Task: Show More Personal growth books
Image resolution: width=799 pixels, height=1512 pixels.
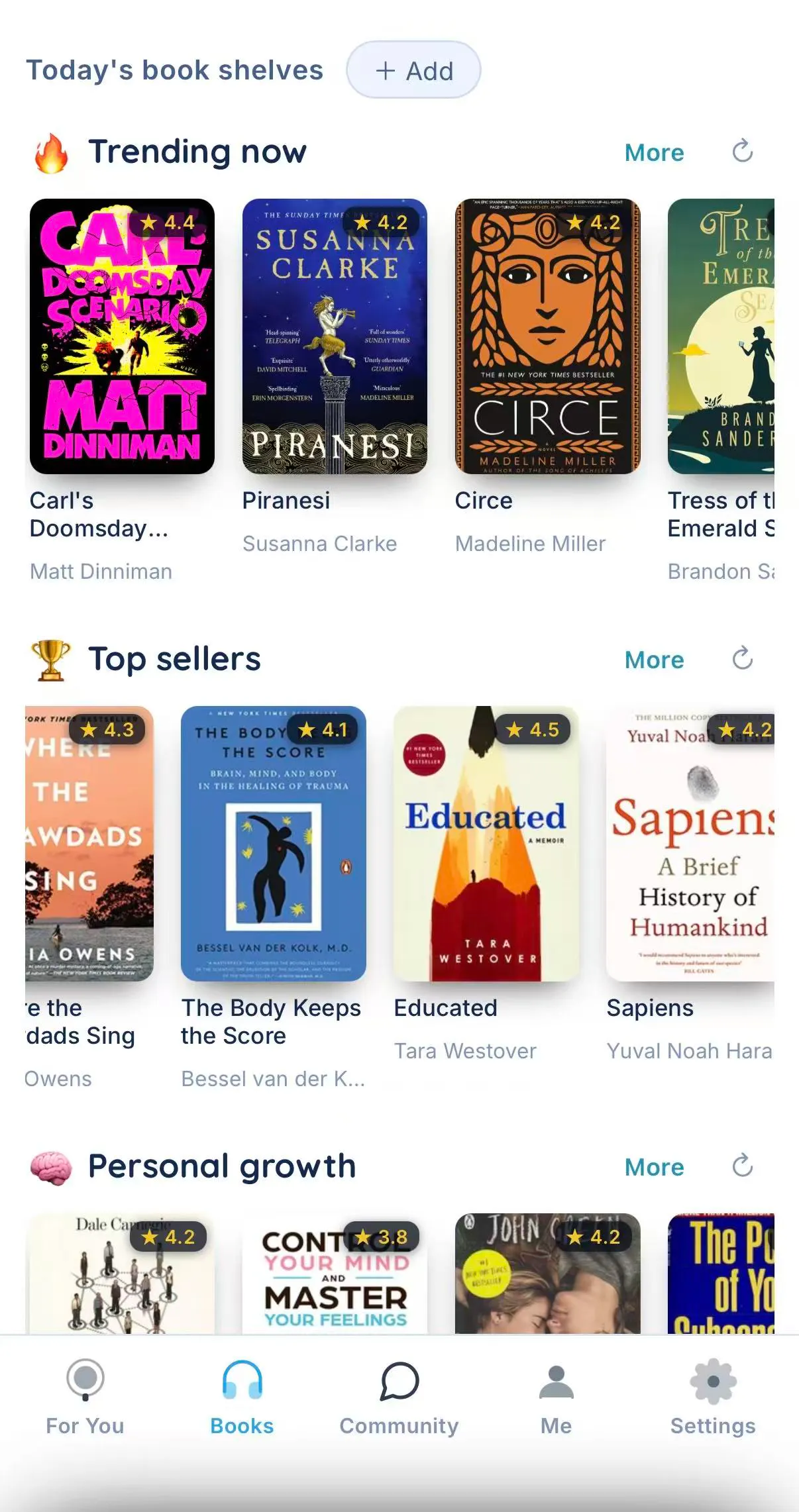Action: pos(654,1168)
